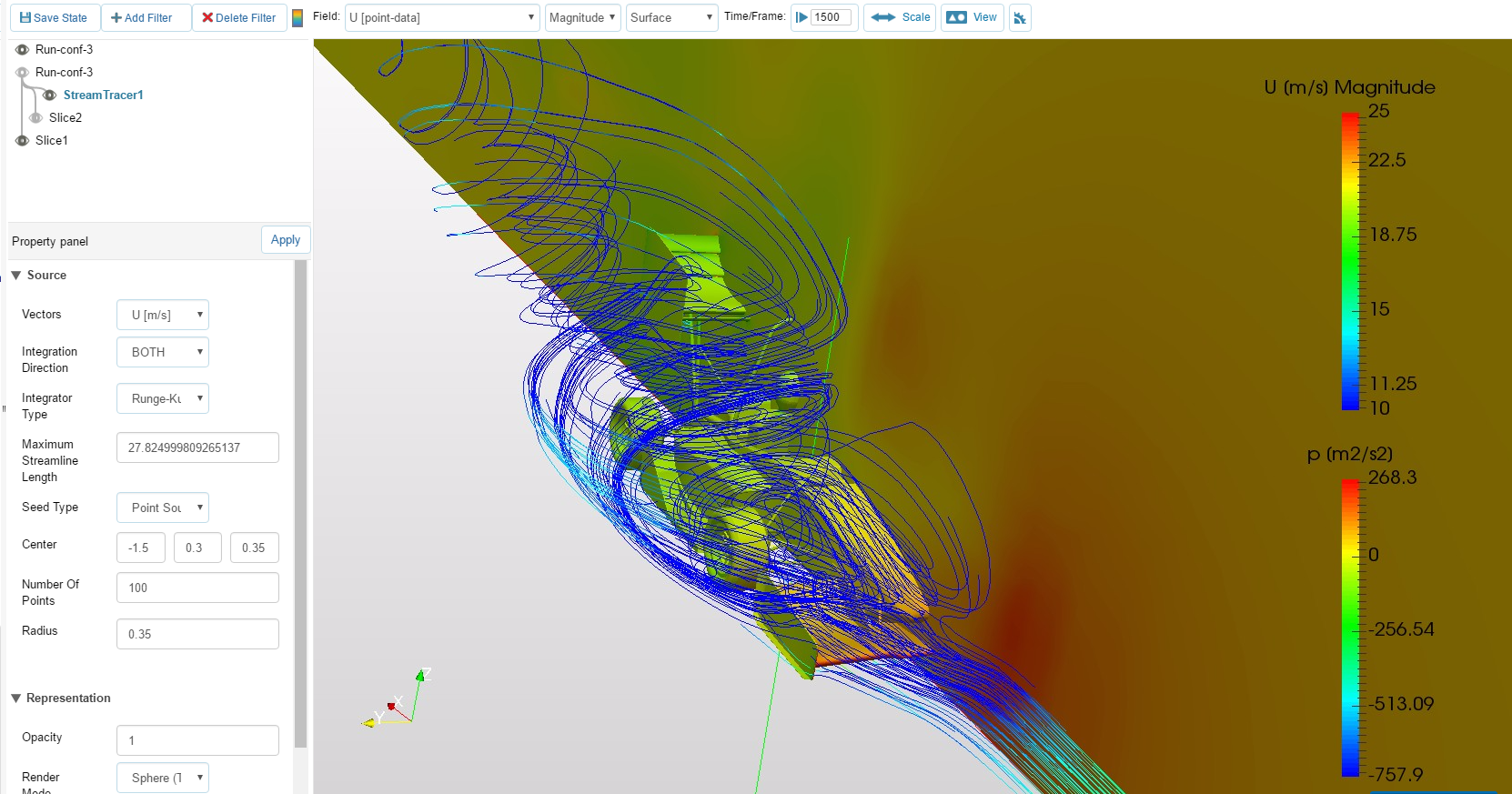Screen dimensions: 1512x794
Task: Open the View camera options
Action: (973, 17)
